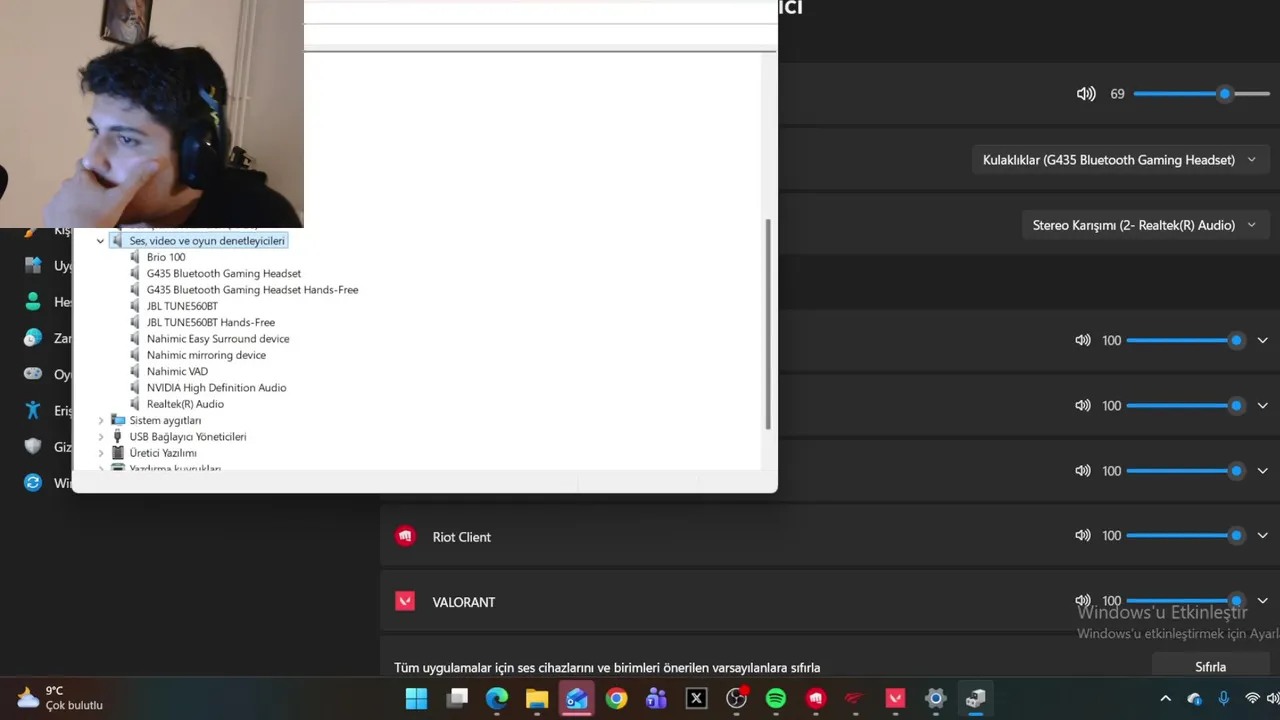
Task: Open the Accessibility figure icon in the sidebar
Action: point(34,410)
